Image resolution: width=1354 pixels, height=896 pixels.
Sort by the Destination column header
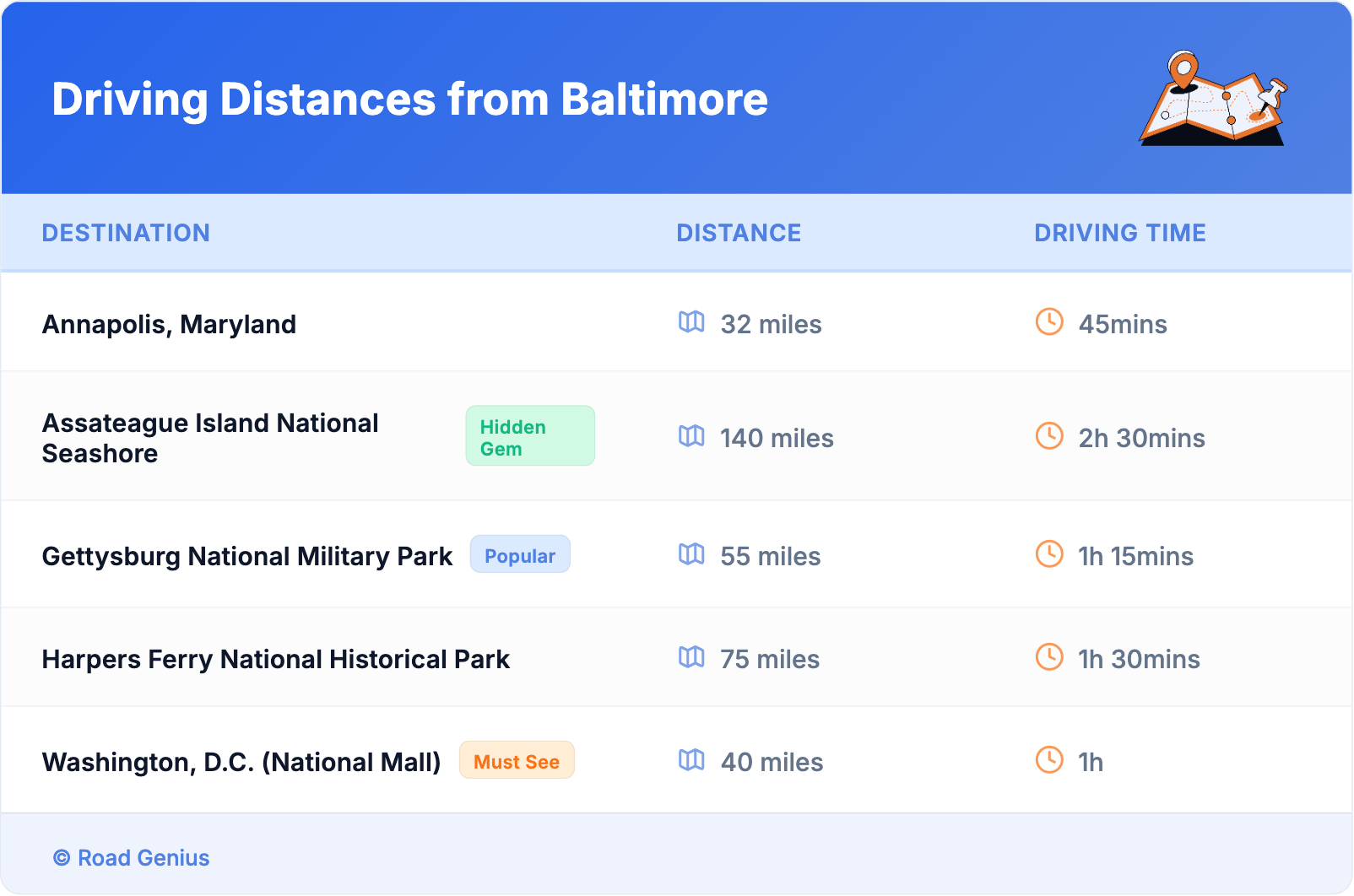pos(126,233)
